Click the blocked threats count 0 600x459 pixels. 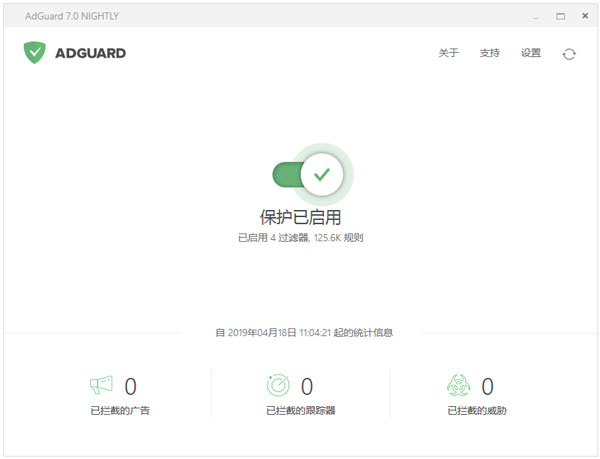tap(488, 386)
